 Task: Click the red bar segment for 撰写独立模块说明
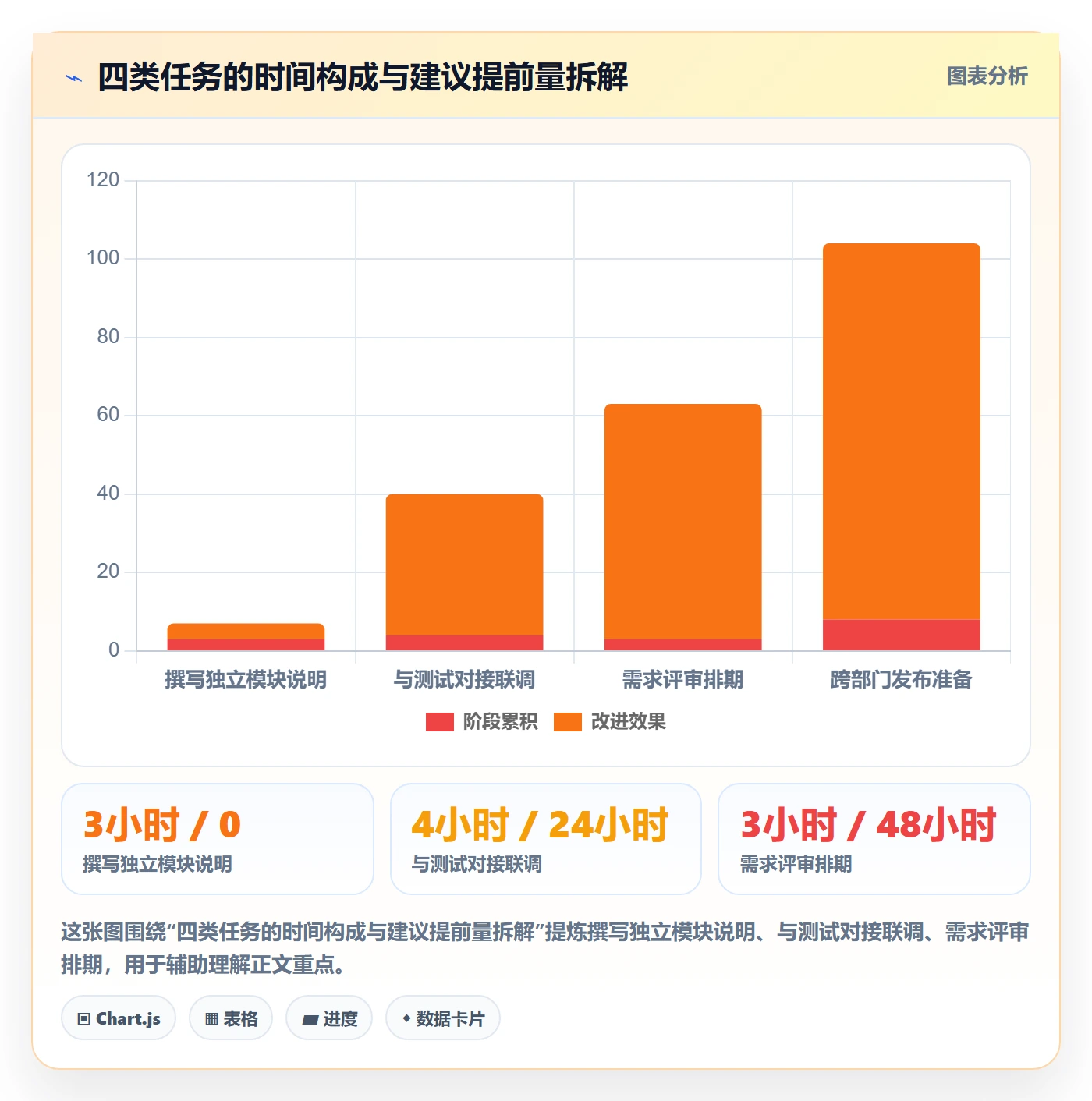point(246,645)
